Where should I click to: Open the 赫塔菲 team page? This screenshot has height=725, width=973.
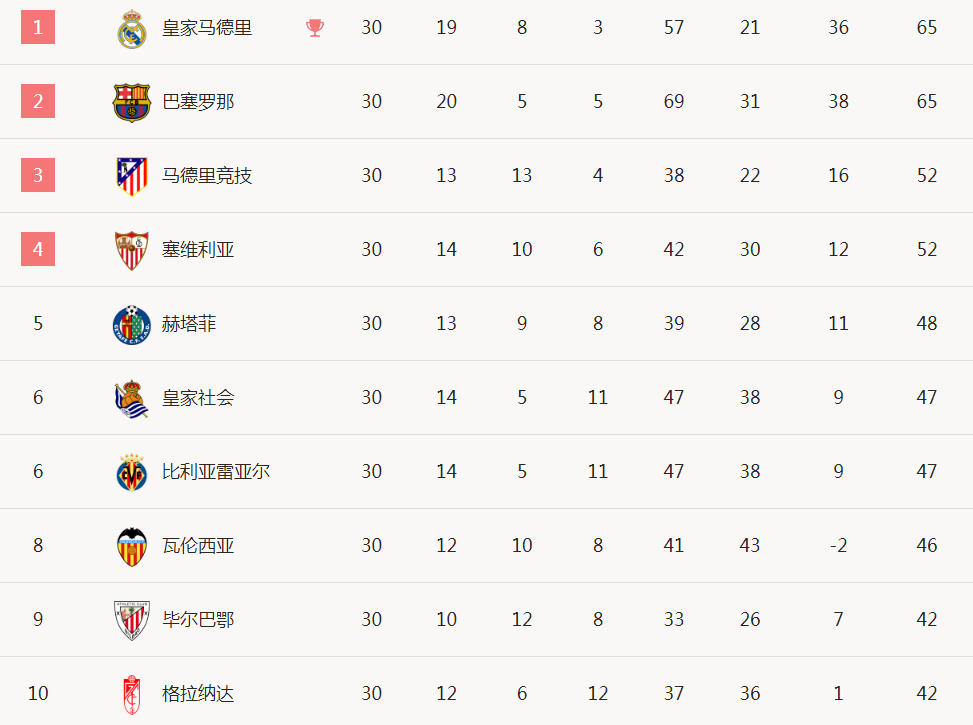tap(189, 323)
